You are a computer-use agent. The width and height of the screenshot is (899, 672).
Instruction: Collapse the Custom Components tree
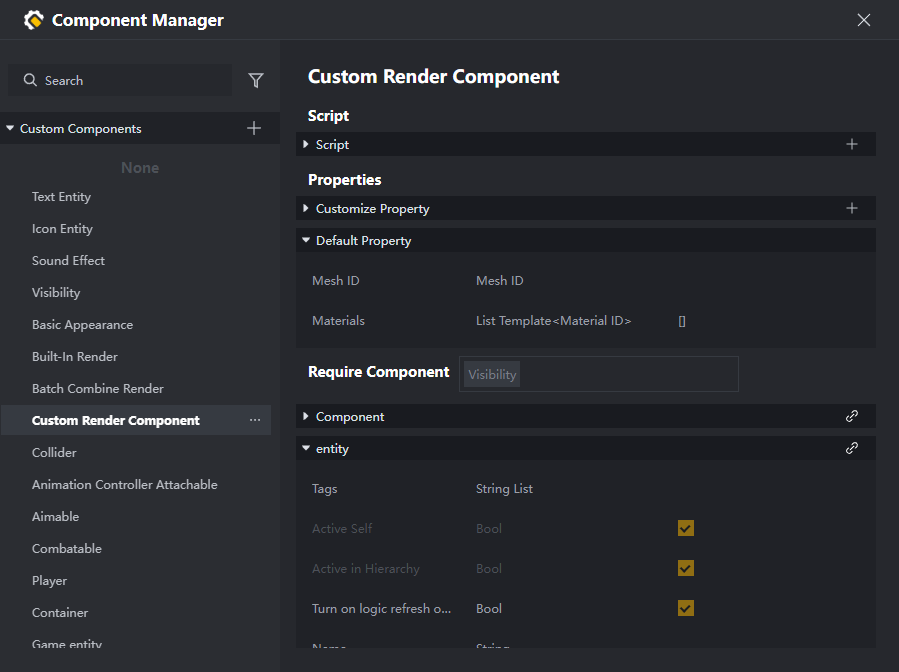(10, 129)
